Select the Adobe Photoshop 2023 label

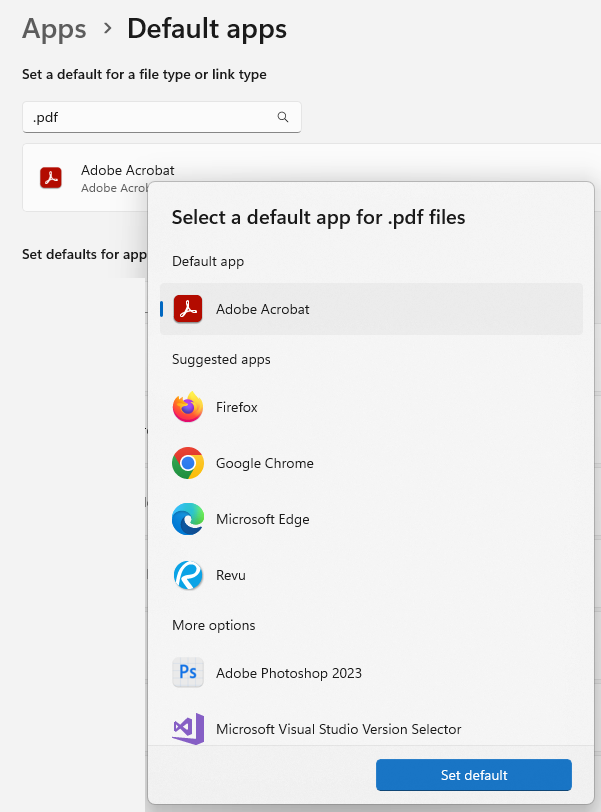[x=288, y=673]
